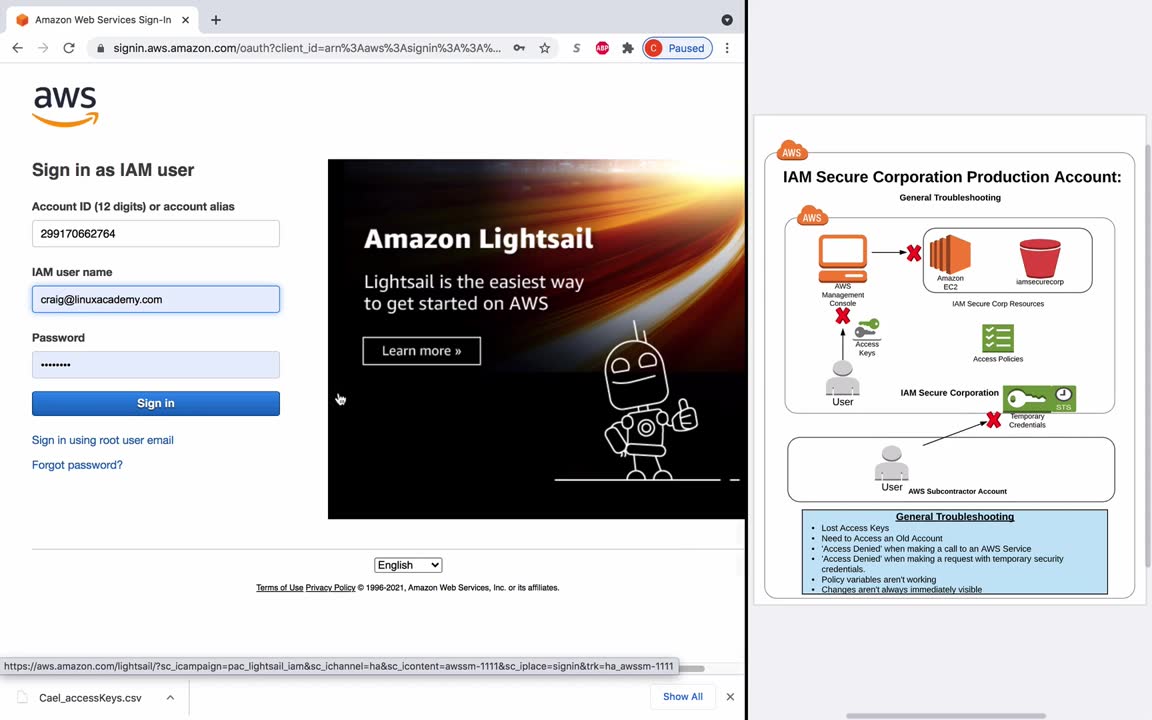
Task: Expand the Cael_accessKeys.csv download chevron
Action: point(170,697)
